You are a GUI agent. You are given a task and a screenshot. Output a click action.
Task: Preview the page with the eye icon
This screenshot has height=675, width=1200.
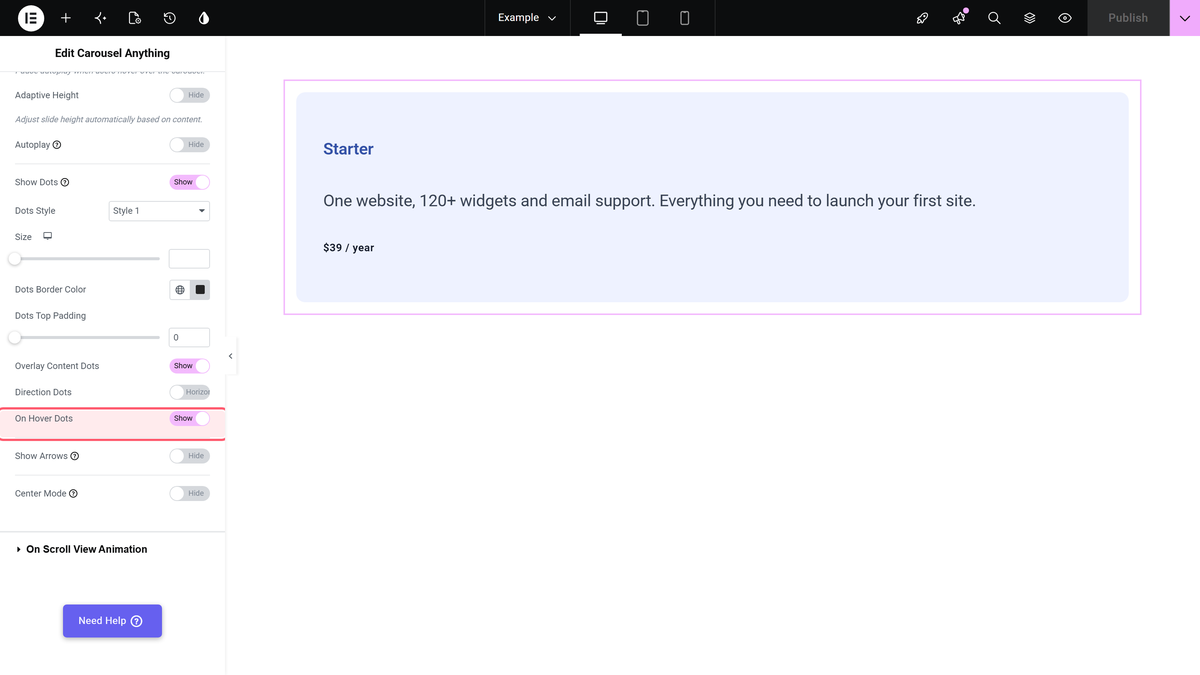(1065, 18)
